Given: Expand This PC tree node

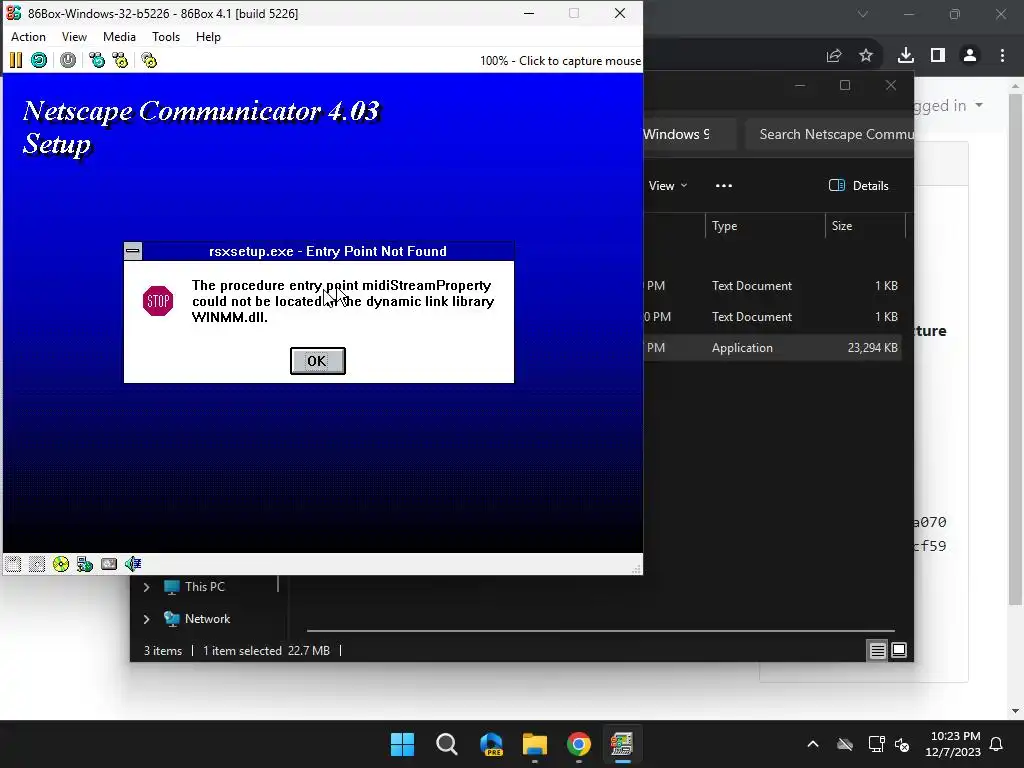Looking at the screenshot, I should [x=146, y=587].
